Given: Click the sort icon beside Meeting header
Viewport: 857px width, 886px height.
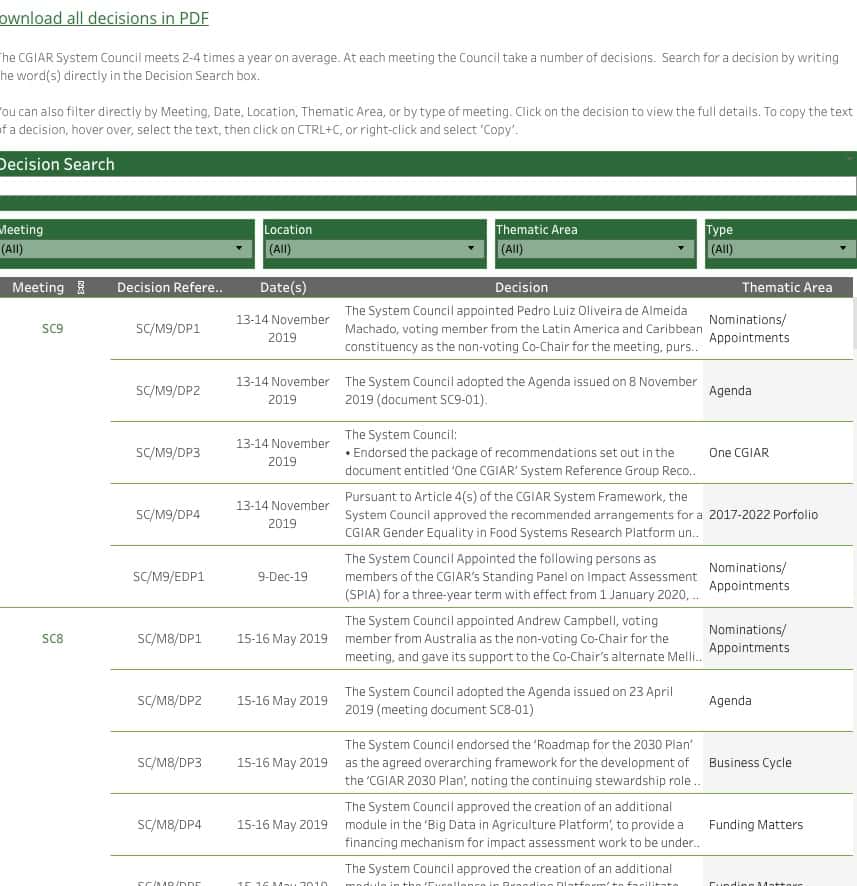Looking at the screenshot, I should click(x=81, y=288).
